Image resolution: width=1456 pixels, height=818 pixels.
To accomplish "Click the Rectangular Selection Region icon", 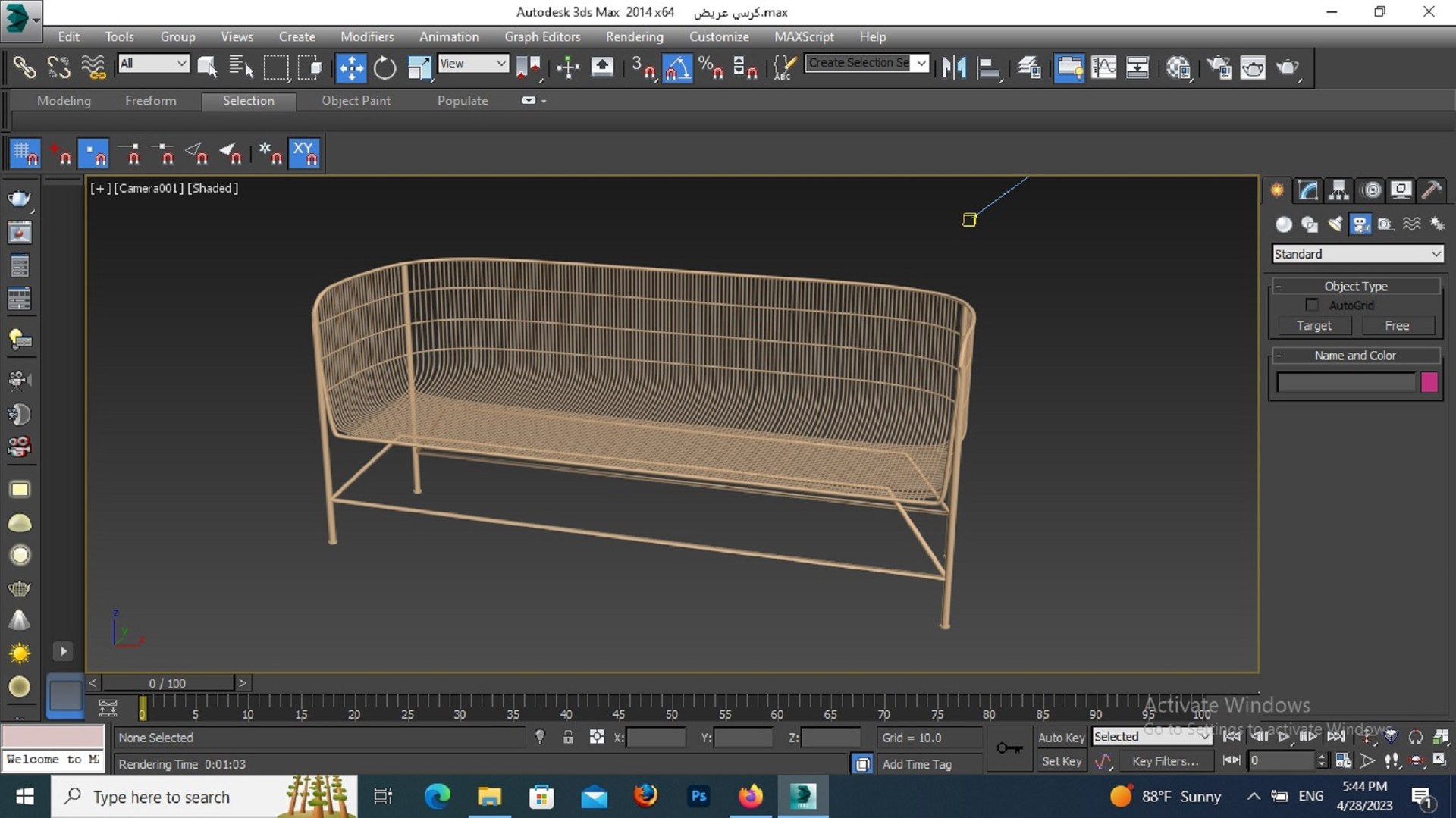I will pos(276,67).
